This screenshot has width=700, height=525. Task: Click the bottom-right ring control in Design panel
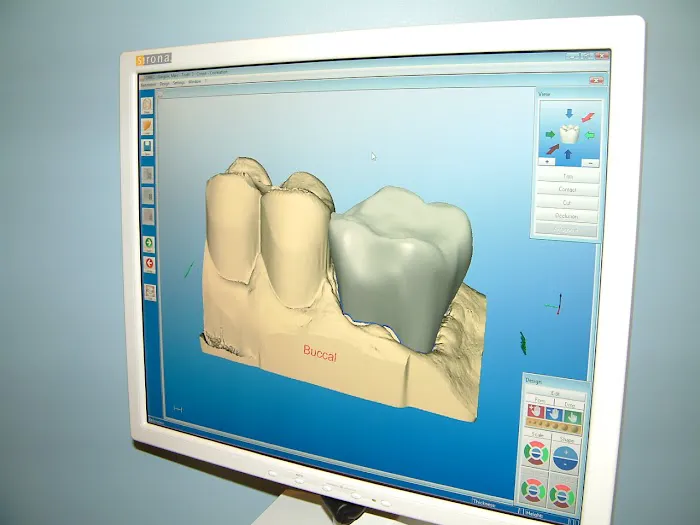pyautogui.click(x=562, y=496)
